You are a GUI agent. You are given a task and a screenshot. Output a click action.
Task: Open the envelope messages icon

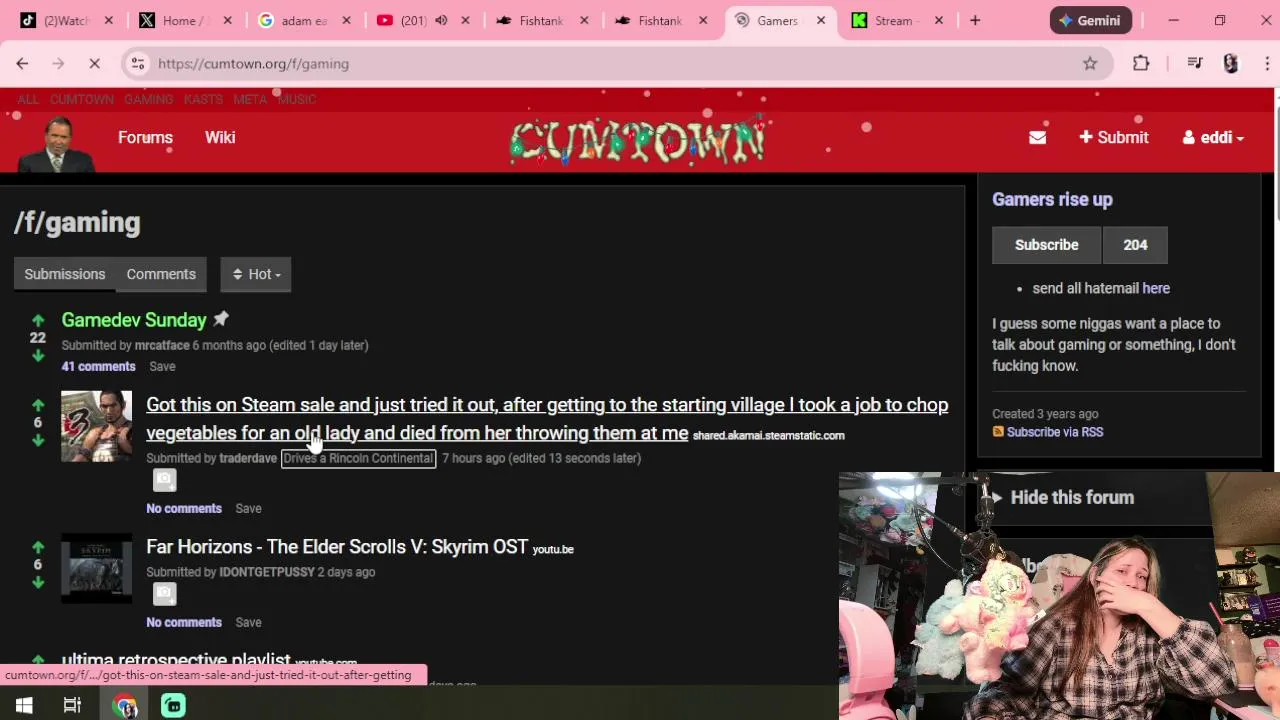click(x=1037, y=137)
